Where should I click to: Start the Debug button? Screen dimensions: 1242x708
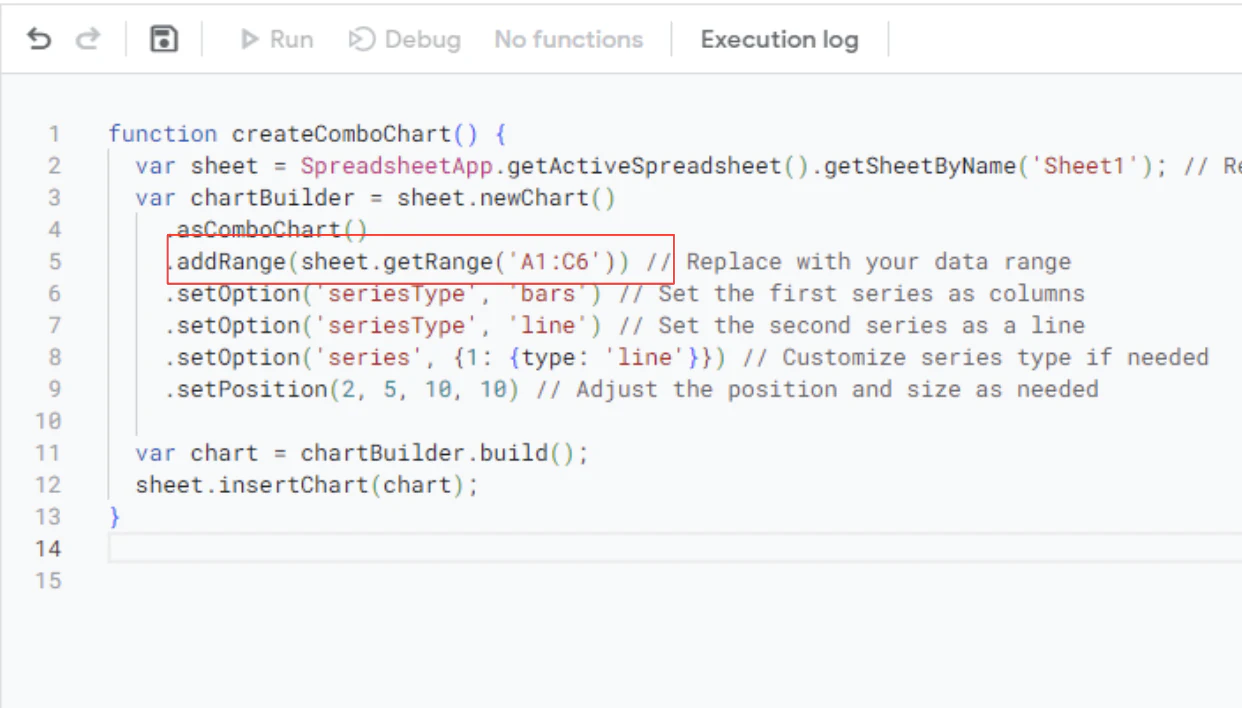[405, 40]
